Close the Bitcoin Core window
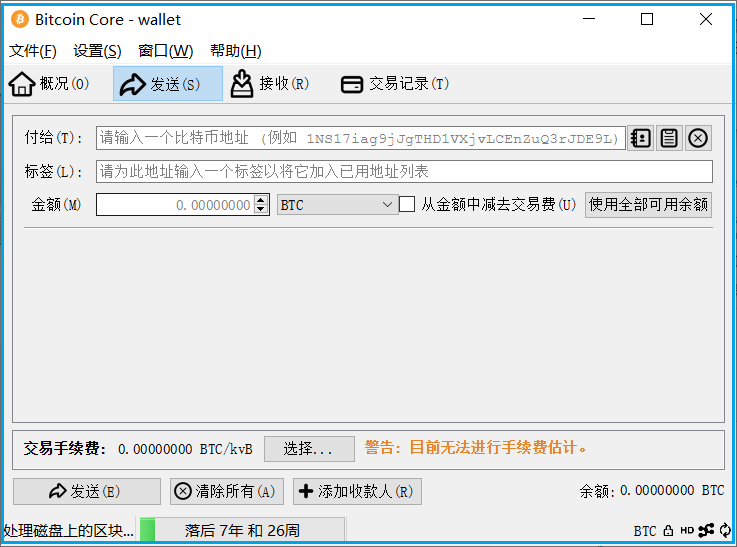Screen dimensions: 737x547 (706, 19)
